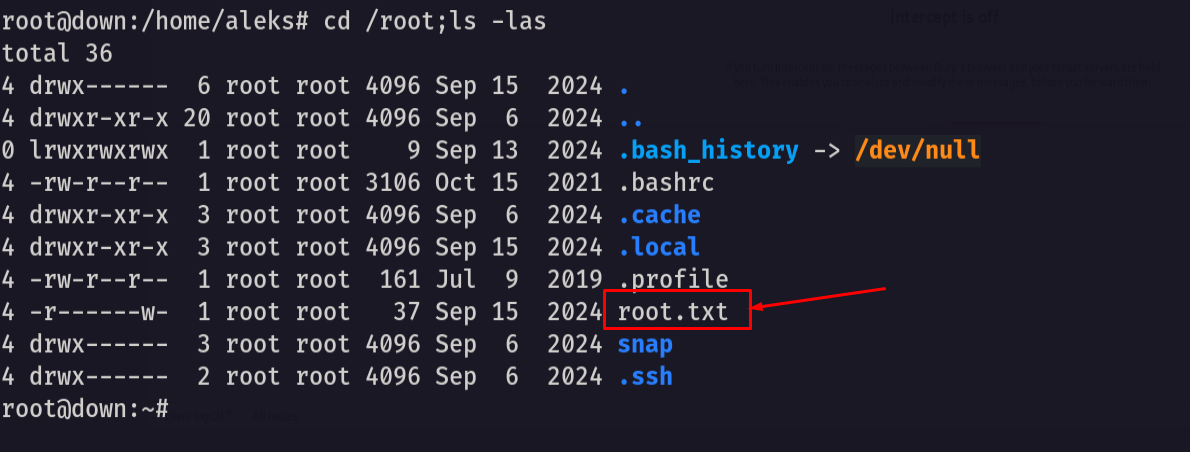Click the .cache directory name

[x=659, y=215]
